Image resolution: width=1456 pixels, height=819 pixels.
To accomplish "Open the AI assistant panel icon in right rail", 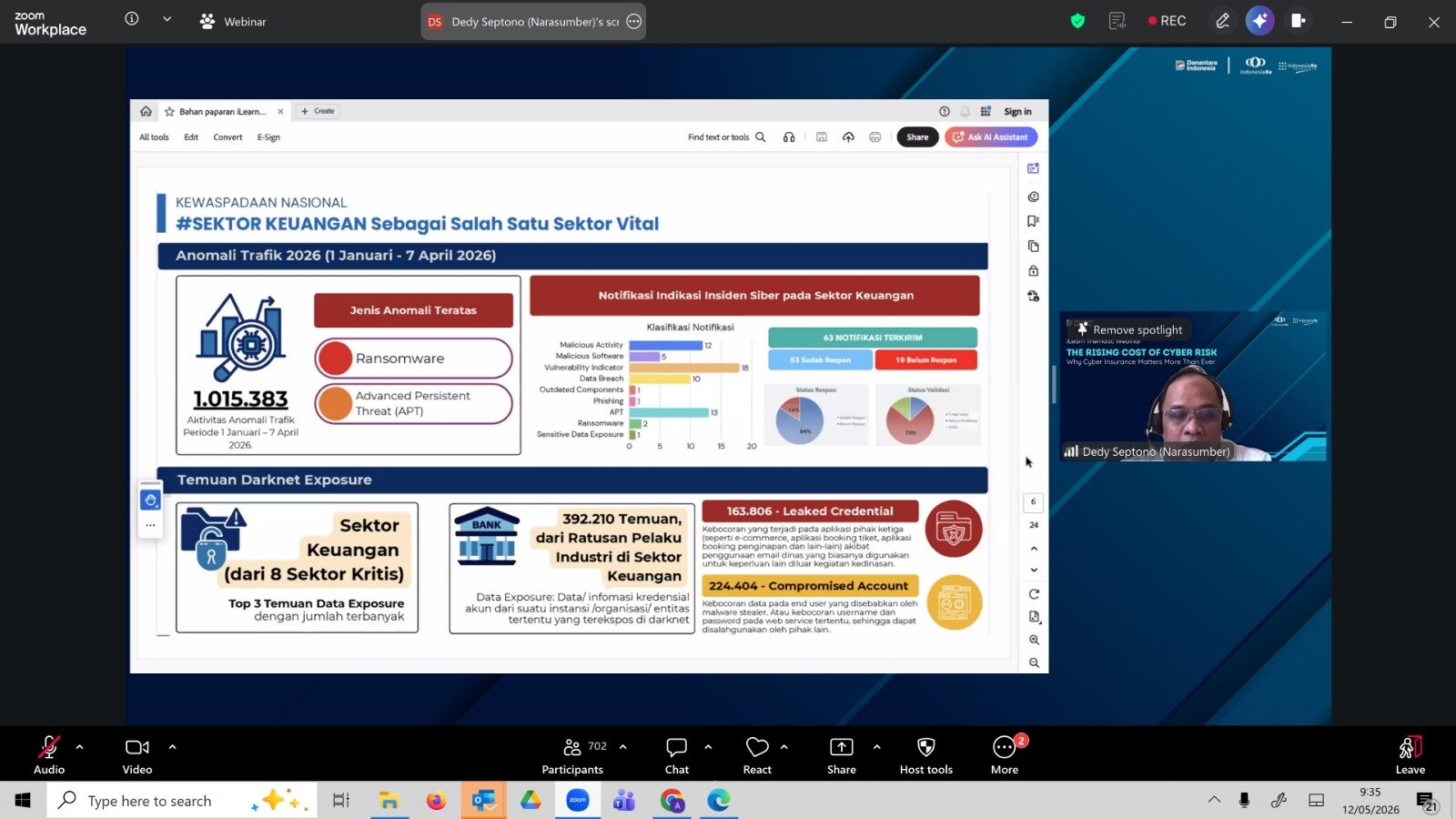I will point(1034,168).
